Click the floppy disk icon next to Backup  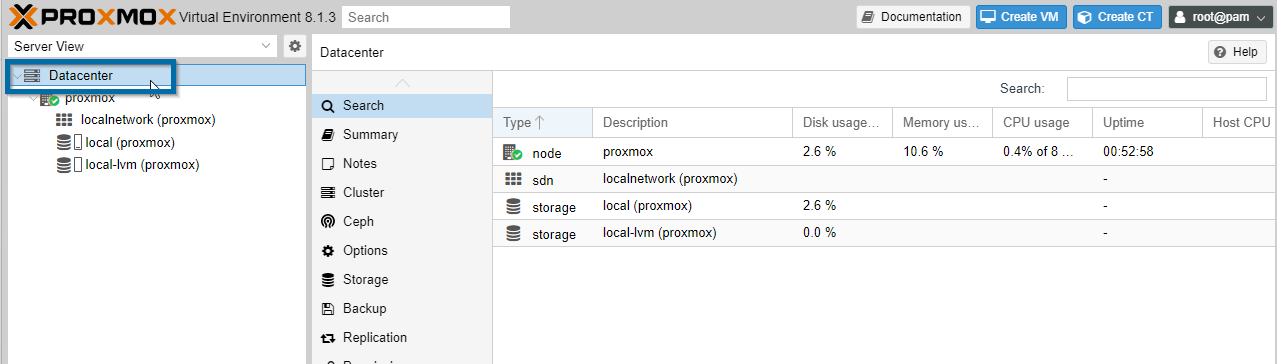tap(327, 308)
